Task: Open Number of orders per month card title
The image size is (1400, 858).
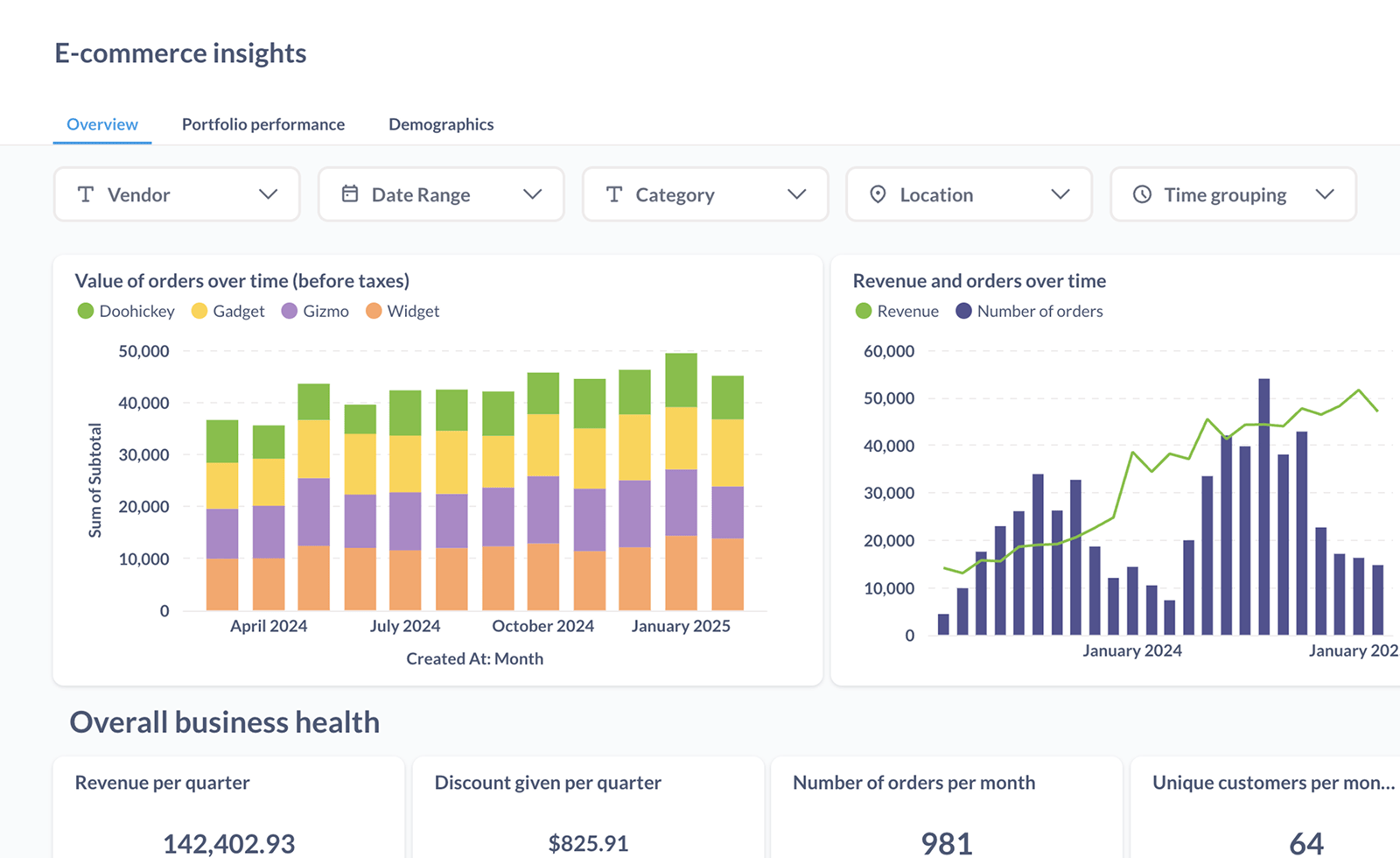Action: tap(913, 783)
